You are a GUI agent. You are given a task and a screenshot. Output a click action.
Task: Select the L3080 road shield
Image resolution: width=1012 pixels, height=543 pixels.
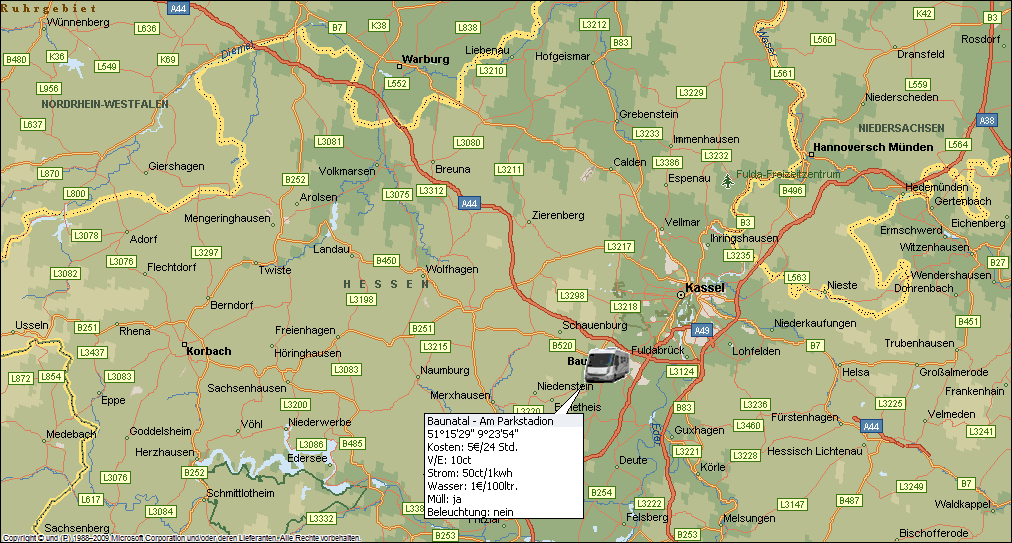pos(468,143)
